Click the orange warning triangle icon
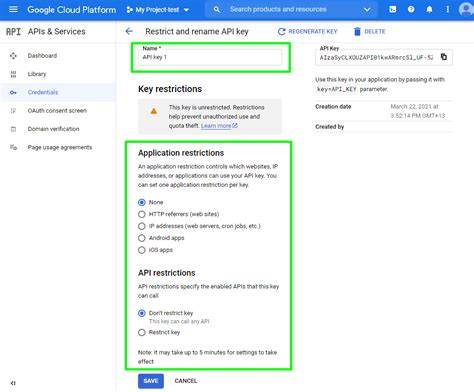Image resolution: width=474 pixels, height=392 pixels. [154, 111]
